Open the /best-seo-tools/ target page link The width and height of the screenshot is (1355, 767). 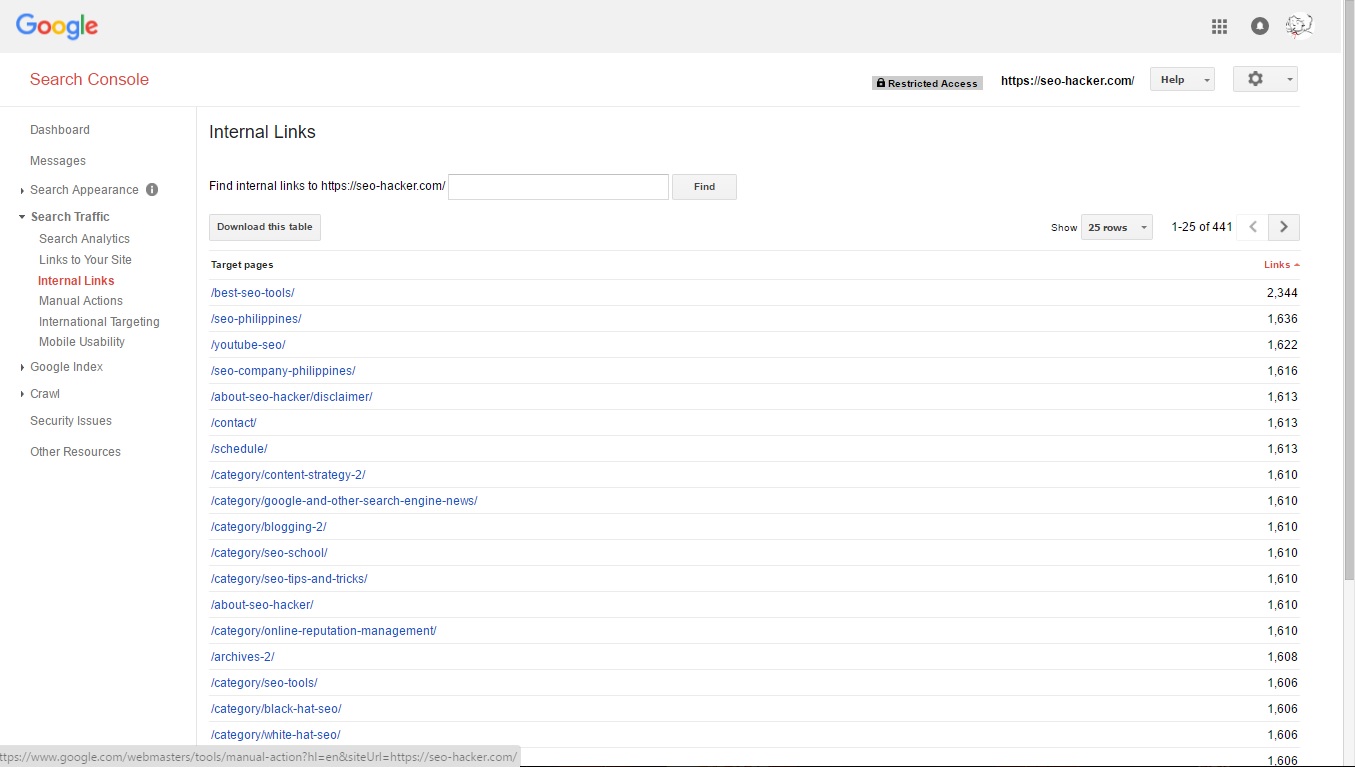[x=252, y=293]
